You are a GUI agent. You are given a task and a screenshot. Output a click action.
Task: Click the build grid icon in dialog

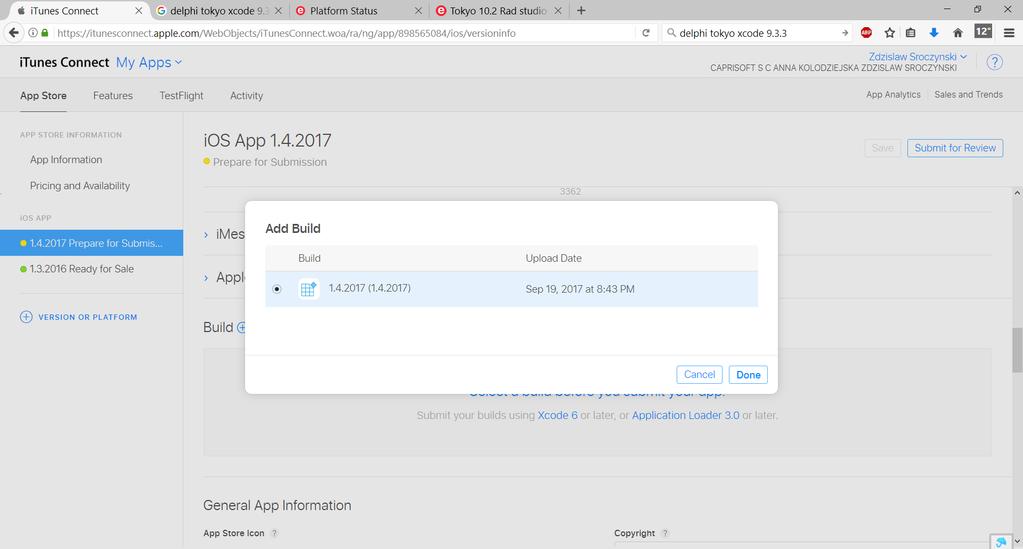point(308,289)
